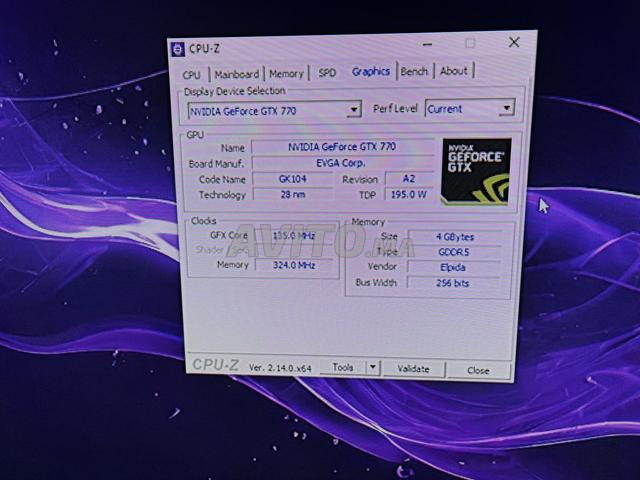Click the Technology value 28 nm
640x480 pixels.
pyautogui.click(x=293, y=195)
